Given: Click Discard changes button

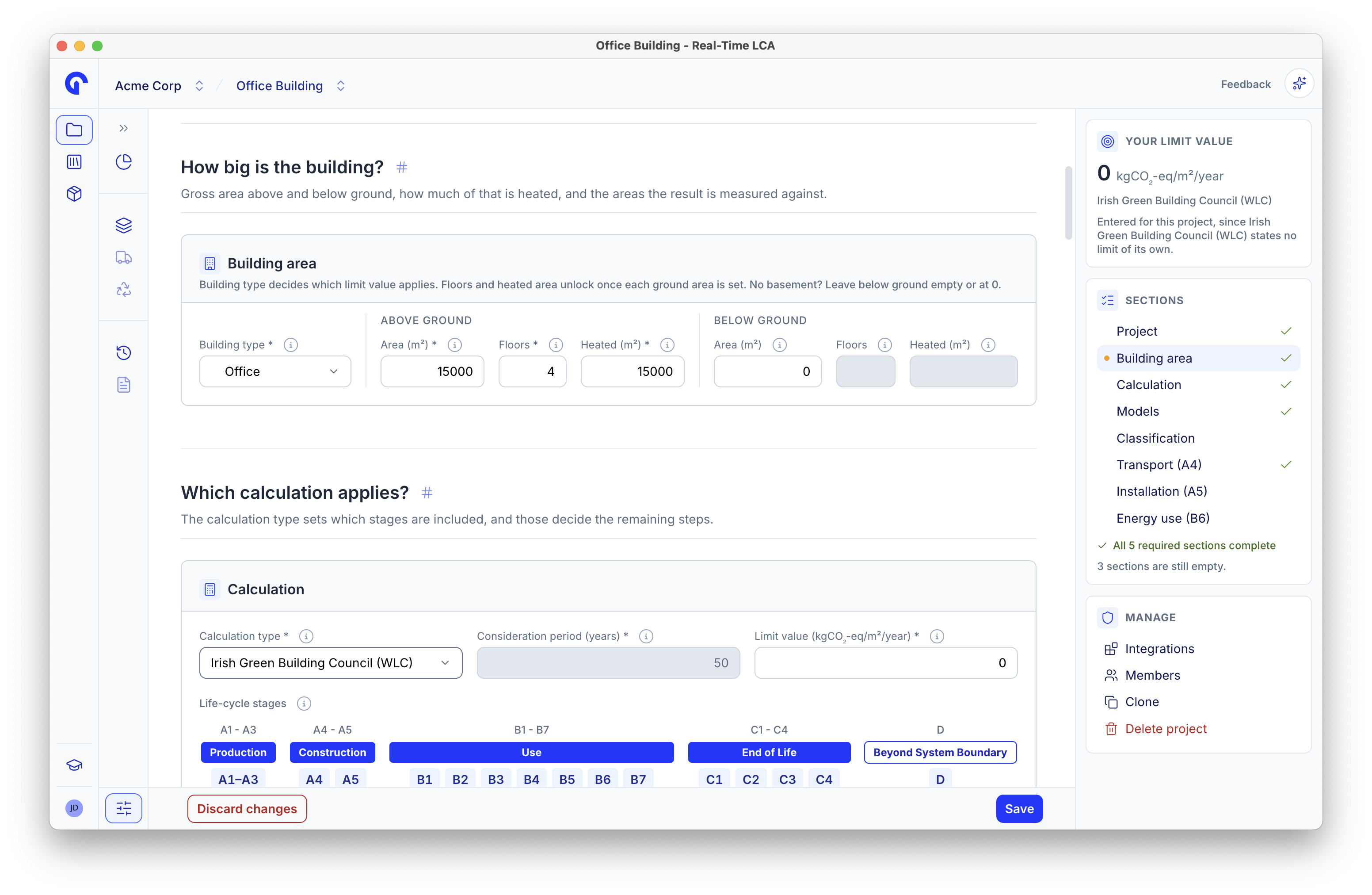Looking at the screenshot, I should coord(247,809).
